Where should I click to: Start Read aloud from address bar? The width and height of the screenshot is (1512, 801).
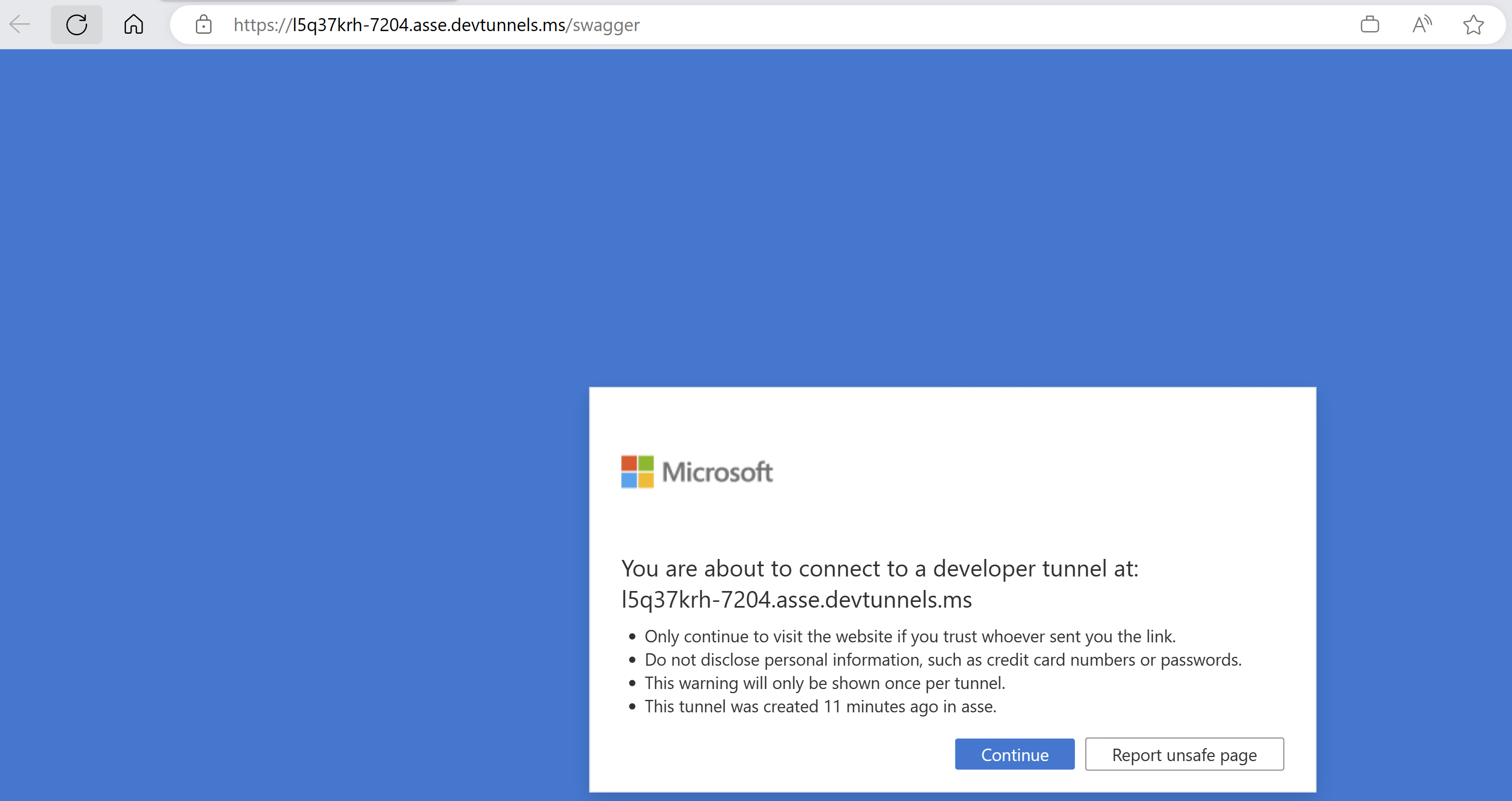(x=1422, y=25)
